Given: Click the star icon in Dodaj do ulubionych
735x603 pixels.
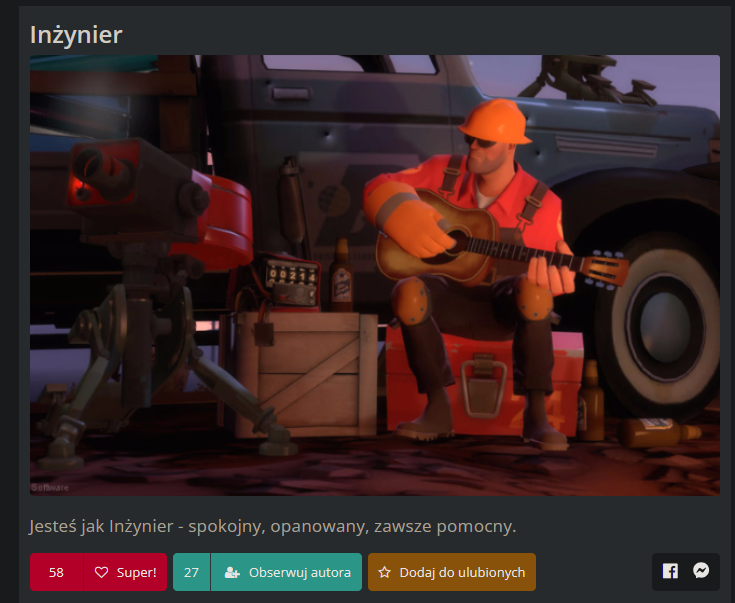Looking at the screenshot, I should (384, 573).
